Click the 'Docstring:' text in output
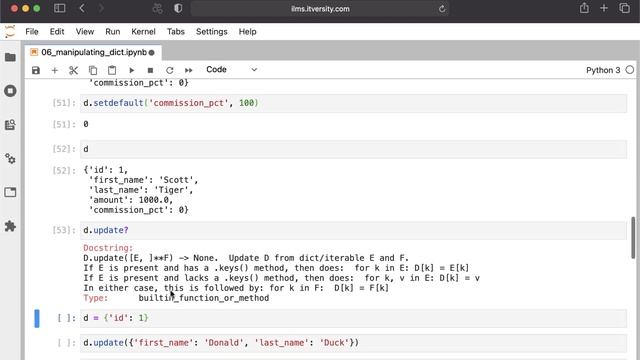 coord(108,248)
